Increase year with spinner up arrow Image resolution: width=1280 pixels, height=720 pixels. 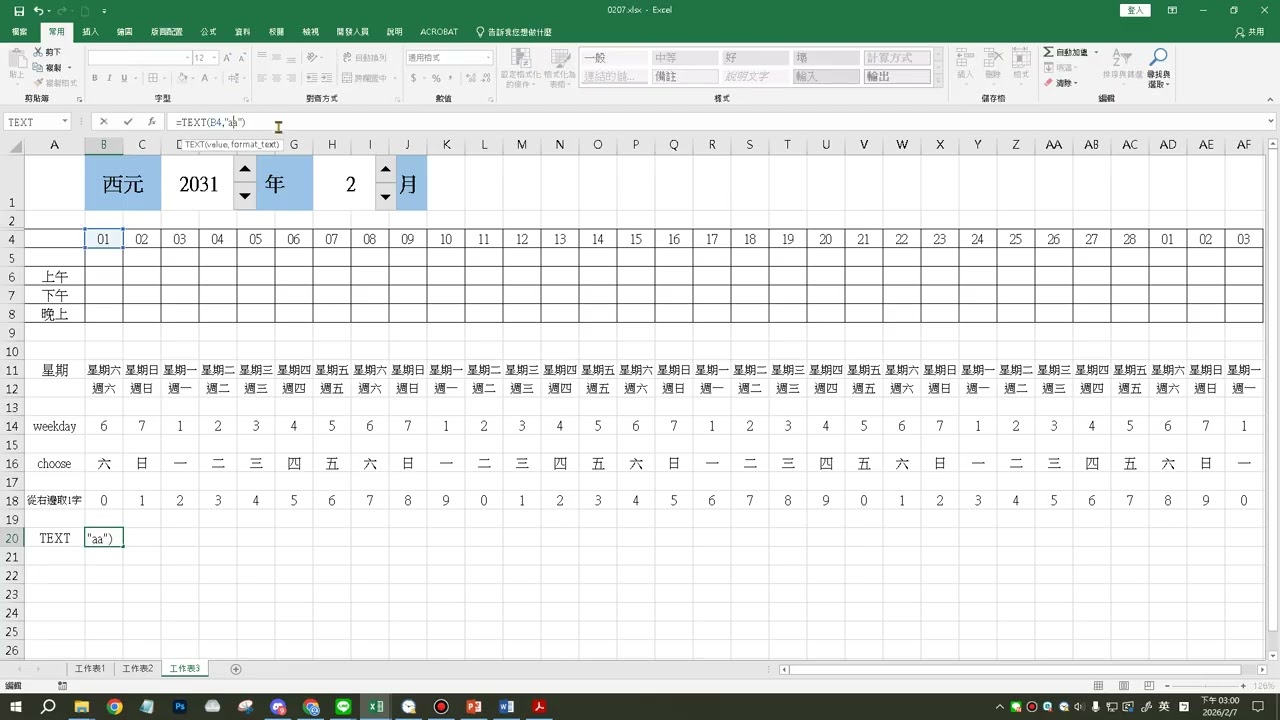(245, 169)
